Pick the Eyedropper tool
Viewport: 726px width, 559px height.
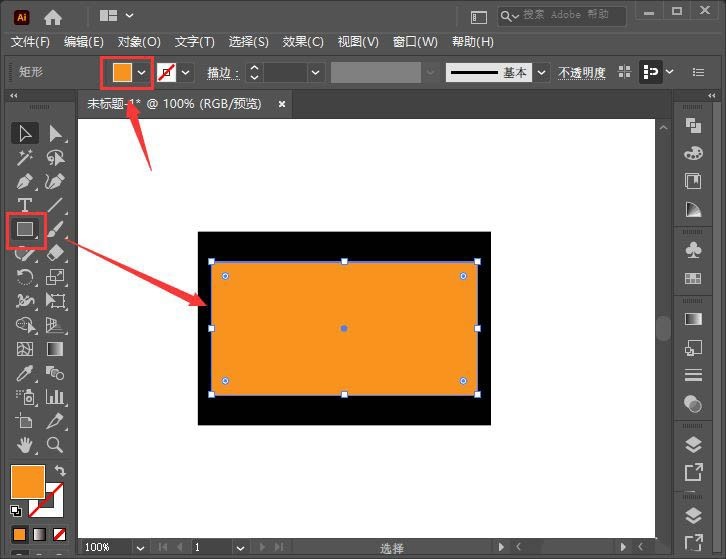[25, 373]
